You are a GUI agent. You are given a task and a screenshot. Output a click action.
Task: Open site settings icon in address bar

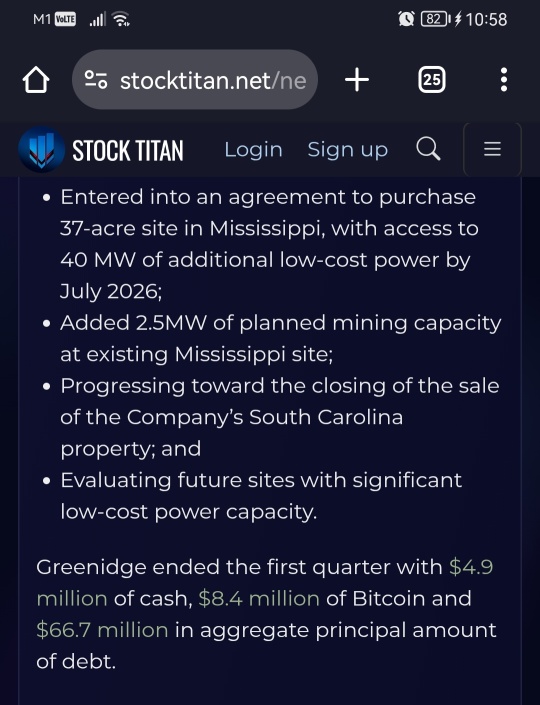click(x=96, y=80)
